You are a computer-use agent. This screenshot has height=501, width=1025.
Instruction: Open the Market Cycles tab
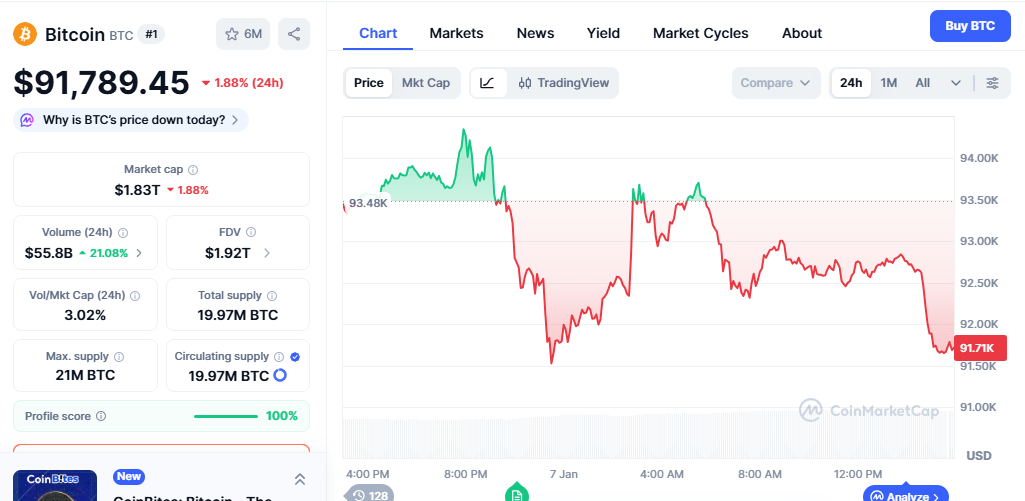coord(701,33)
